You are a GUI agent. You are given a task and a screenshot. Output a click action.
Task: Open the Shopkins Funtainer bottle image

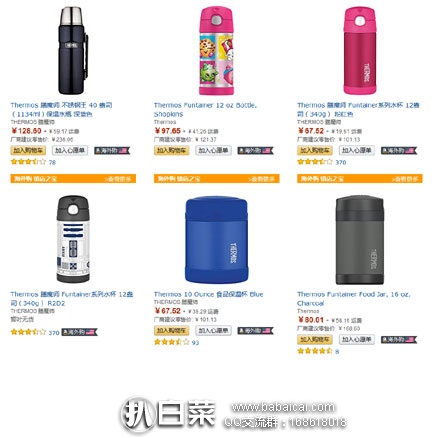pos(216,51)
